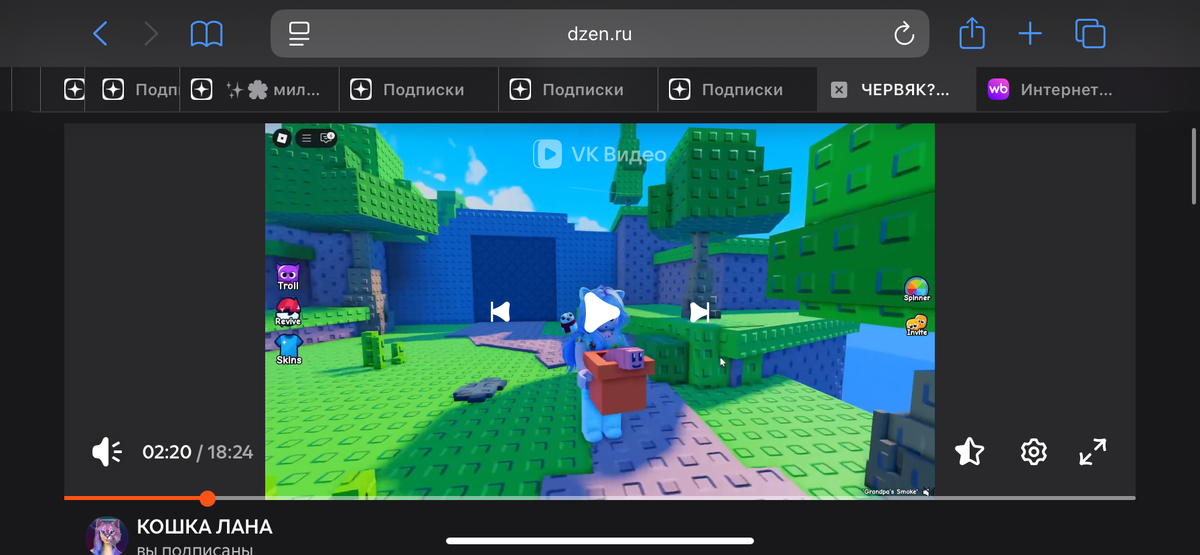Click the КОШКА ЛАНА channel avatar

click(x=107, y=537)
